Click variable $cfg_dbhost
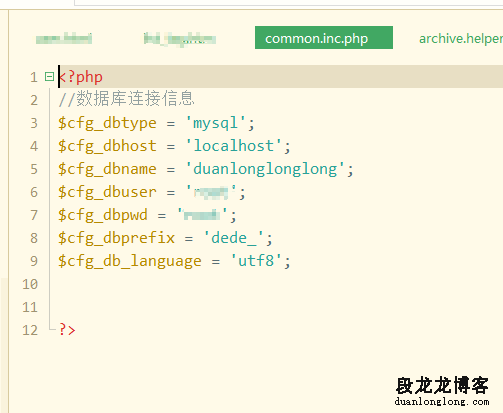This screenshot has width=503, height=413. (x=107, y=146)
